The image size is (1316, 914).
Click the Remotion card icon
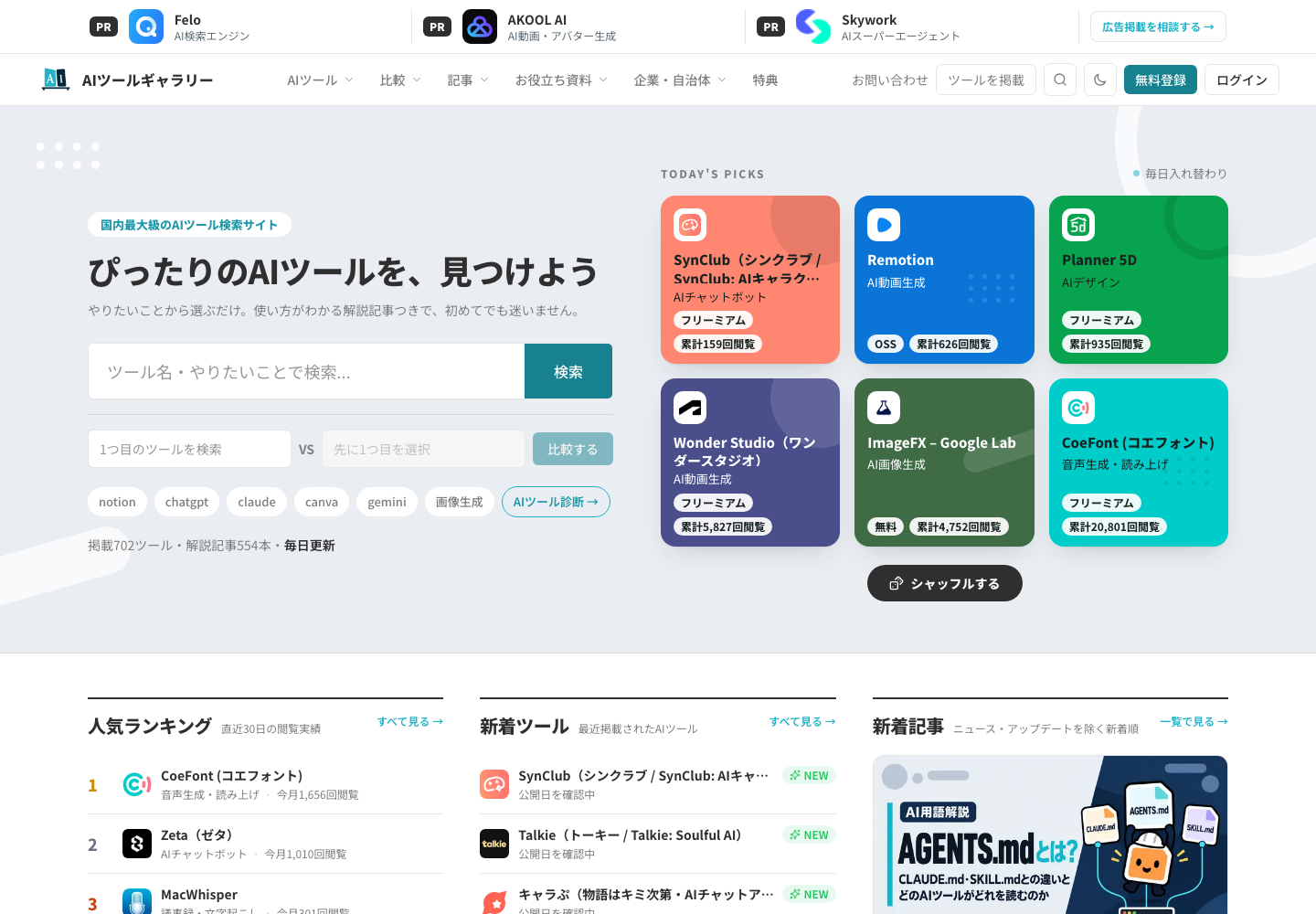click(x=884, y=225)
